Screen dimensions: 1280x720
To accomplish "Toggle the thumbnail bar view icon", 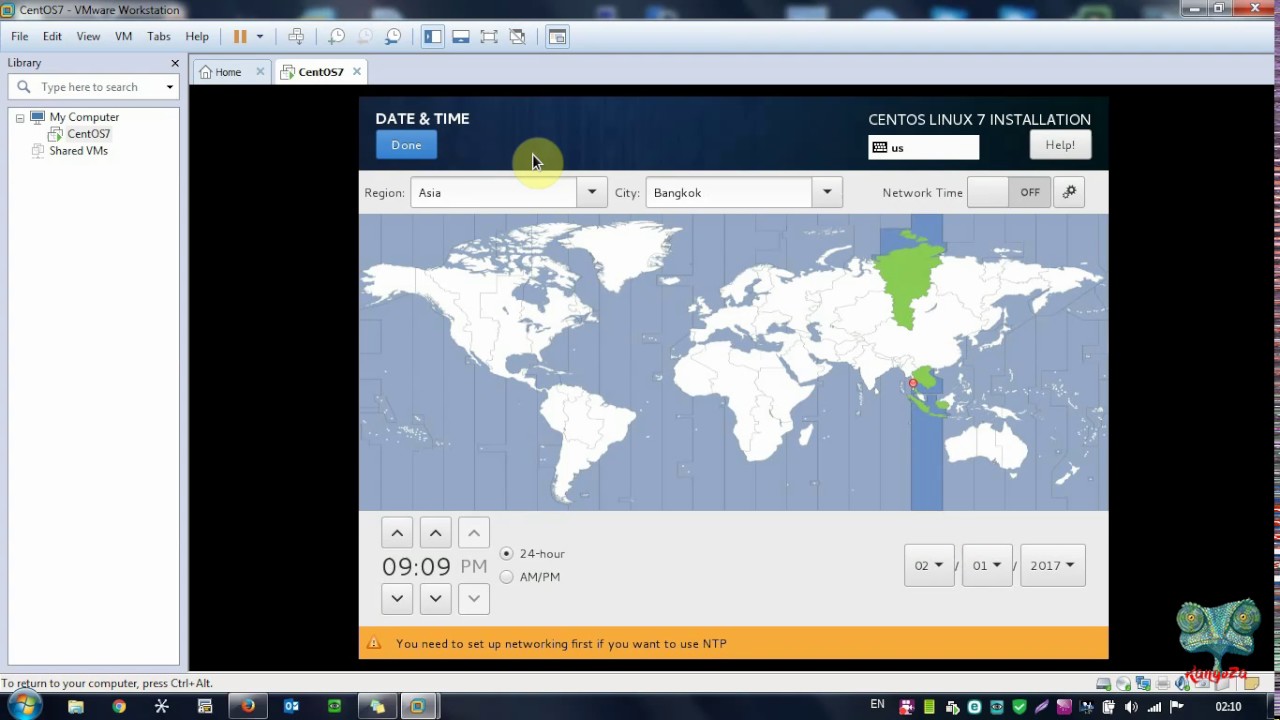I will (x=461, y=36).
